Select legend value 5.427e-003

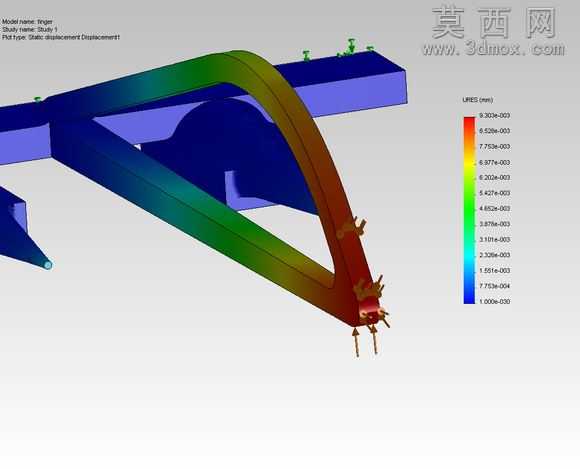[495, 193]
